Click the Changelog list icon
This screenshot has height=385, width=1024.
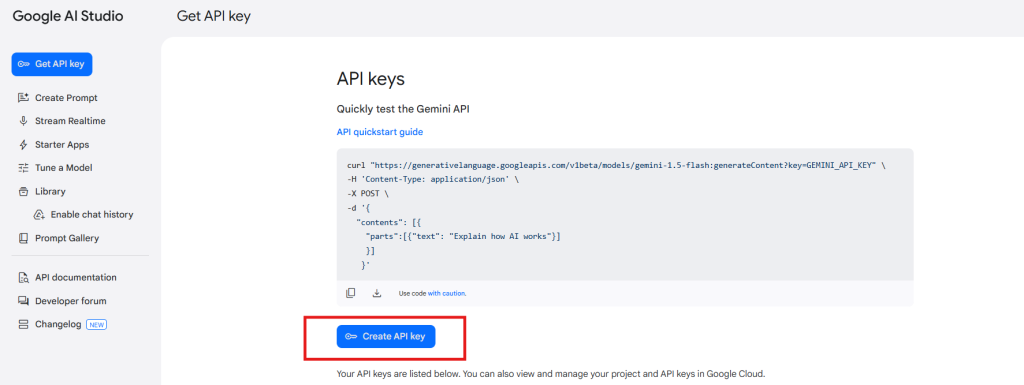pos(24,324)
